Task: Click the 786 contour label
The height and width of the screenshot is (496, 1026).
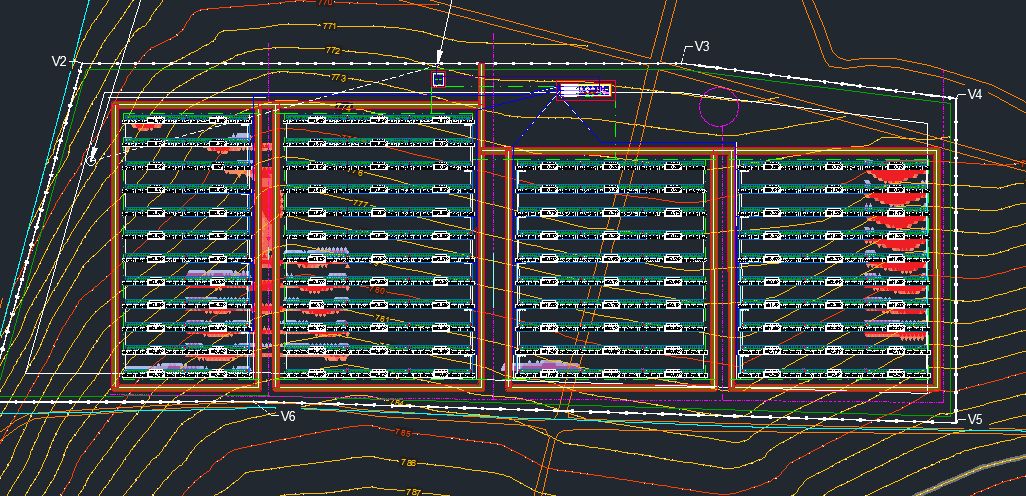Action: coord(408,463)
